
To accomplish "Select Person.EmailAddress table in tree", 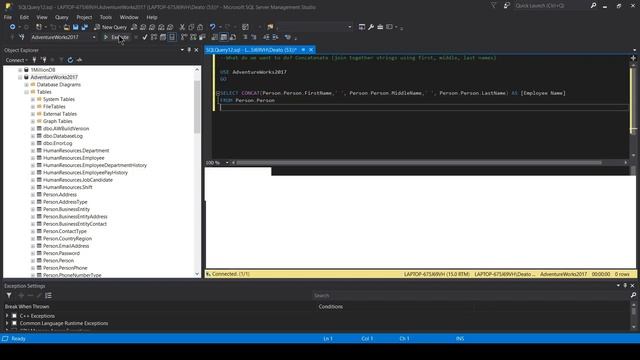I will (x=66, y=246).
